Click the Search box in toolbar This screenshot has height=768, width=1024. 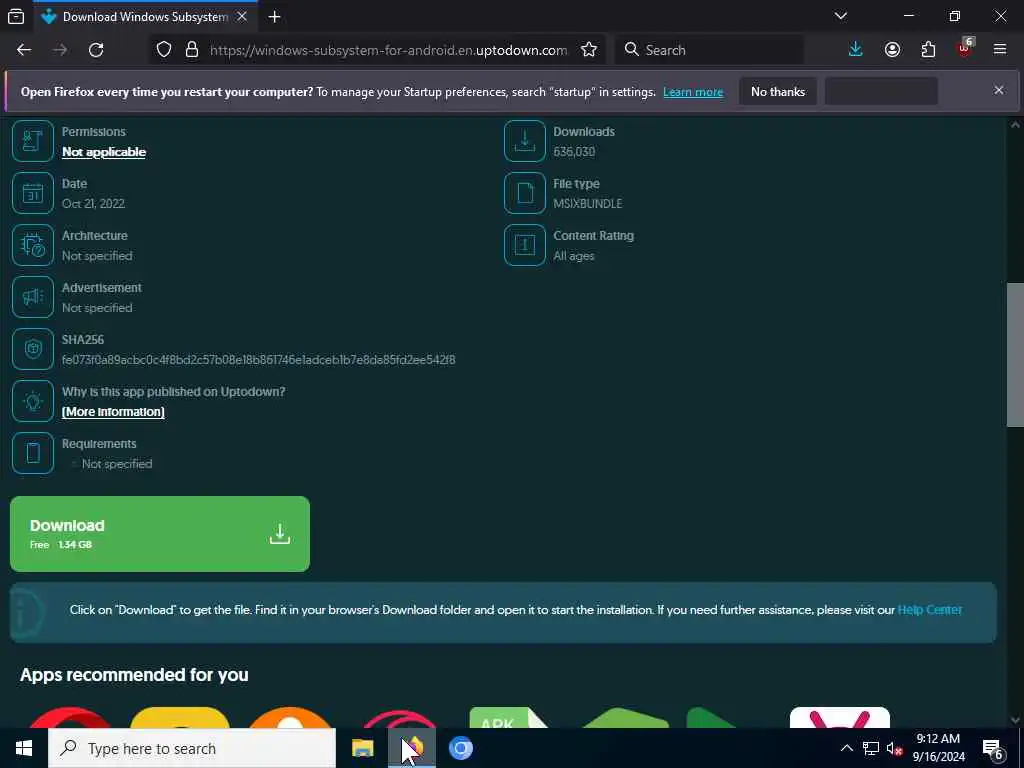coord(709,50)
